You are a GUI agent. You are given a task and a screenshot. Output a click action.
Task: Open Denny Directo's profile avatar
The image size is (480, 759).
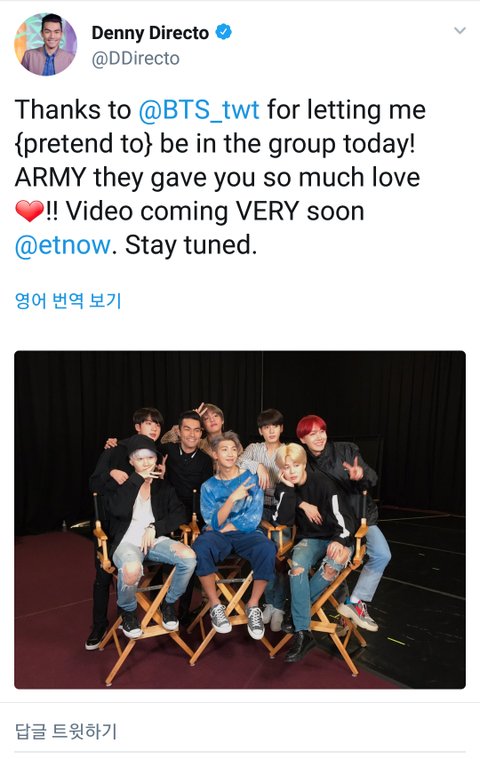(45, 45)
